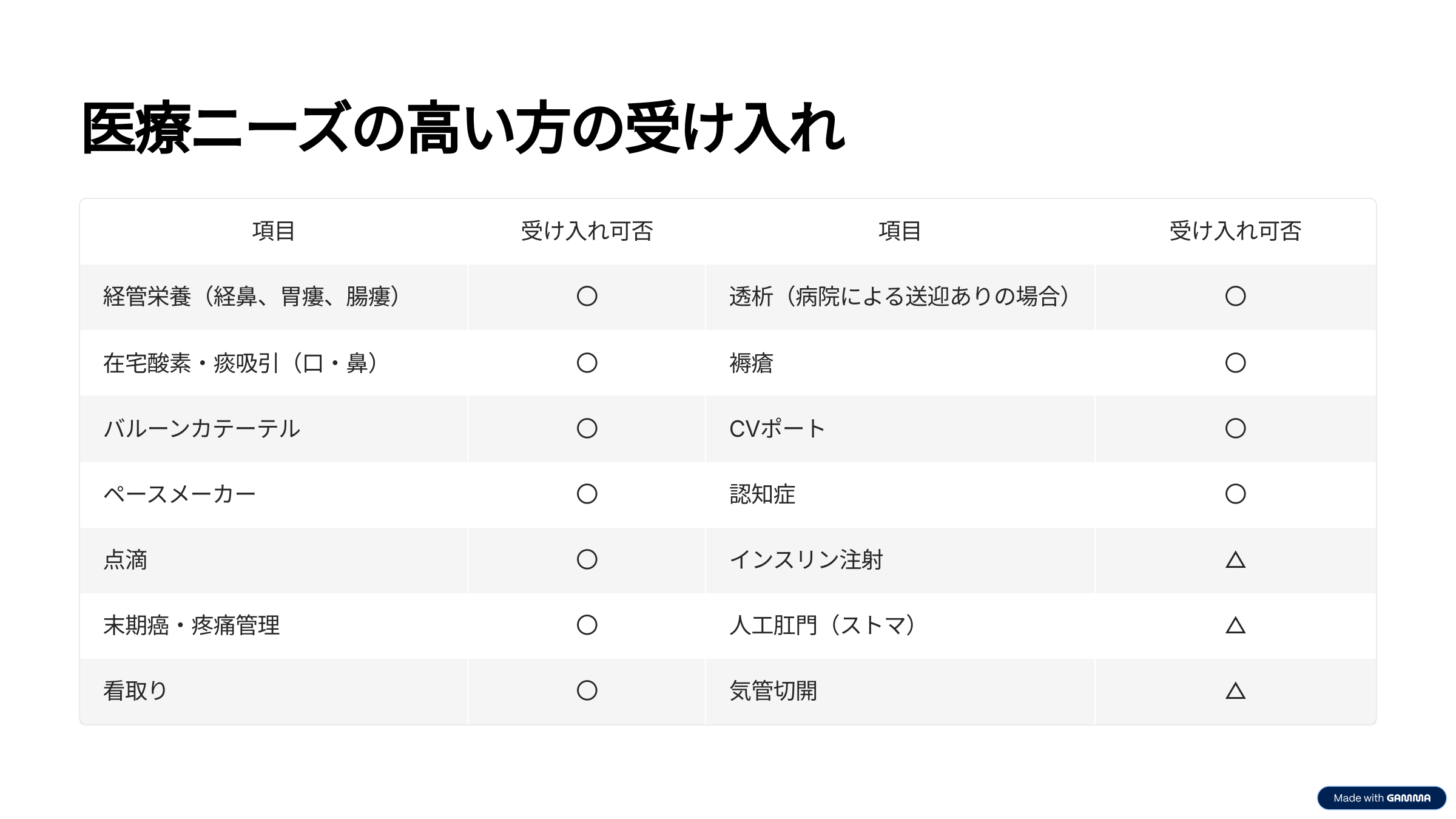Click the triangle mark for 気管切開

tap(1235, 690)
